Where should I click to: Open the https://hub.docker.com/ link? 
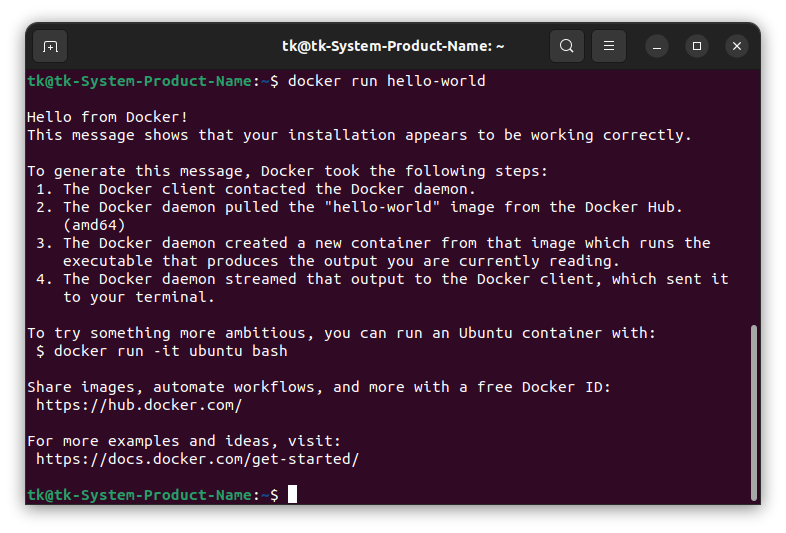point(139,405)
